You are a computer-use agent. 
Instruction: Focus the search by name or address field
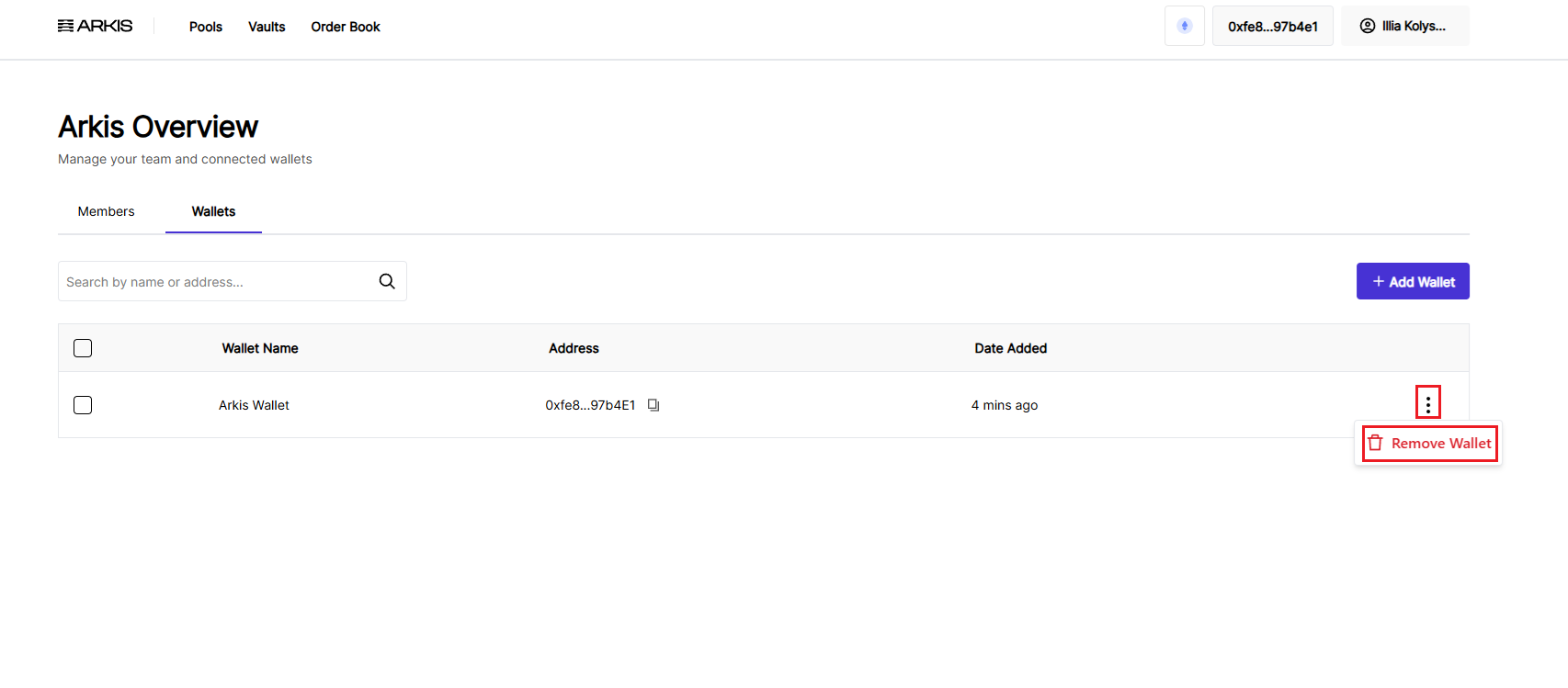pos(216,282)
